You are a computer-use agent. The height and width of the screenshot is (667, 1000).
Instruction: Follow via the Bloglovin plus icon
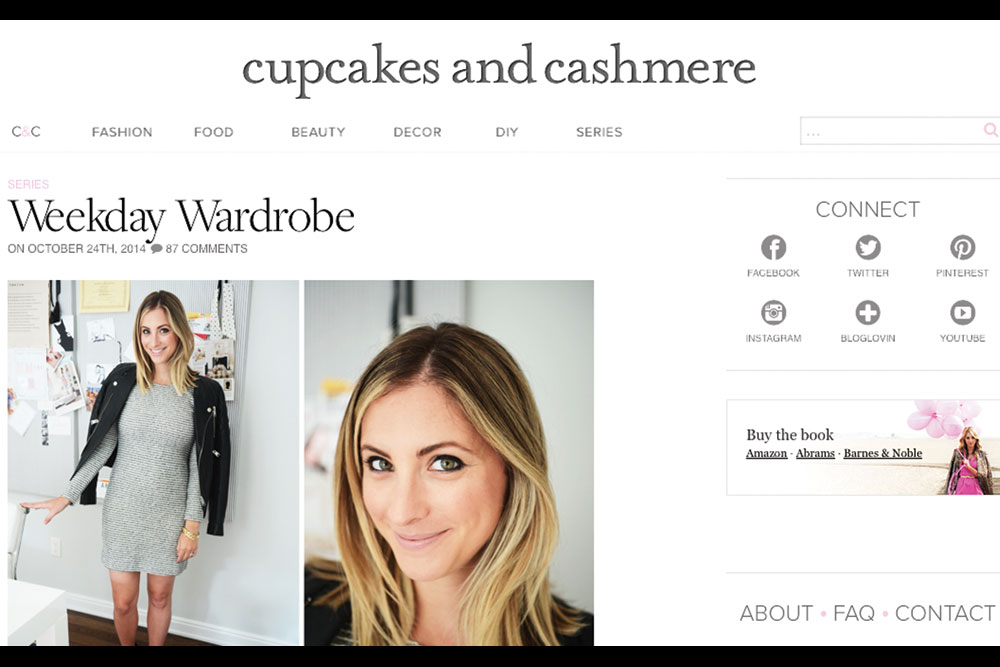pyautogui.click(x=867, y=312)
